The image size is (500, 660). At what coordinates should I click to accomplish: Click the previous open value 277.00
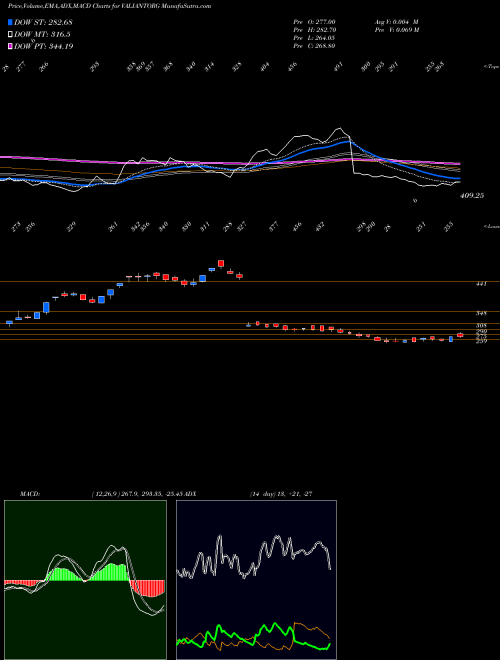click(326, 22)
